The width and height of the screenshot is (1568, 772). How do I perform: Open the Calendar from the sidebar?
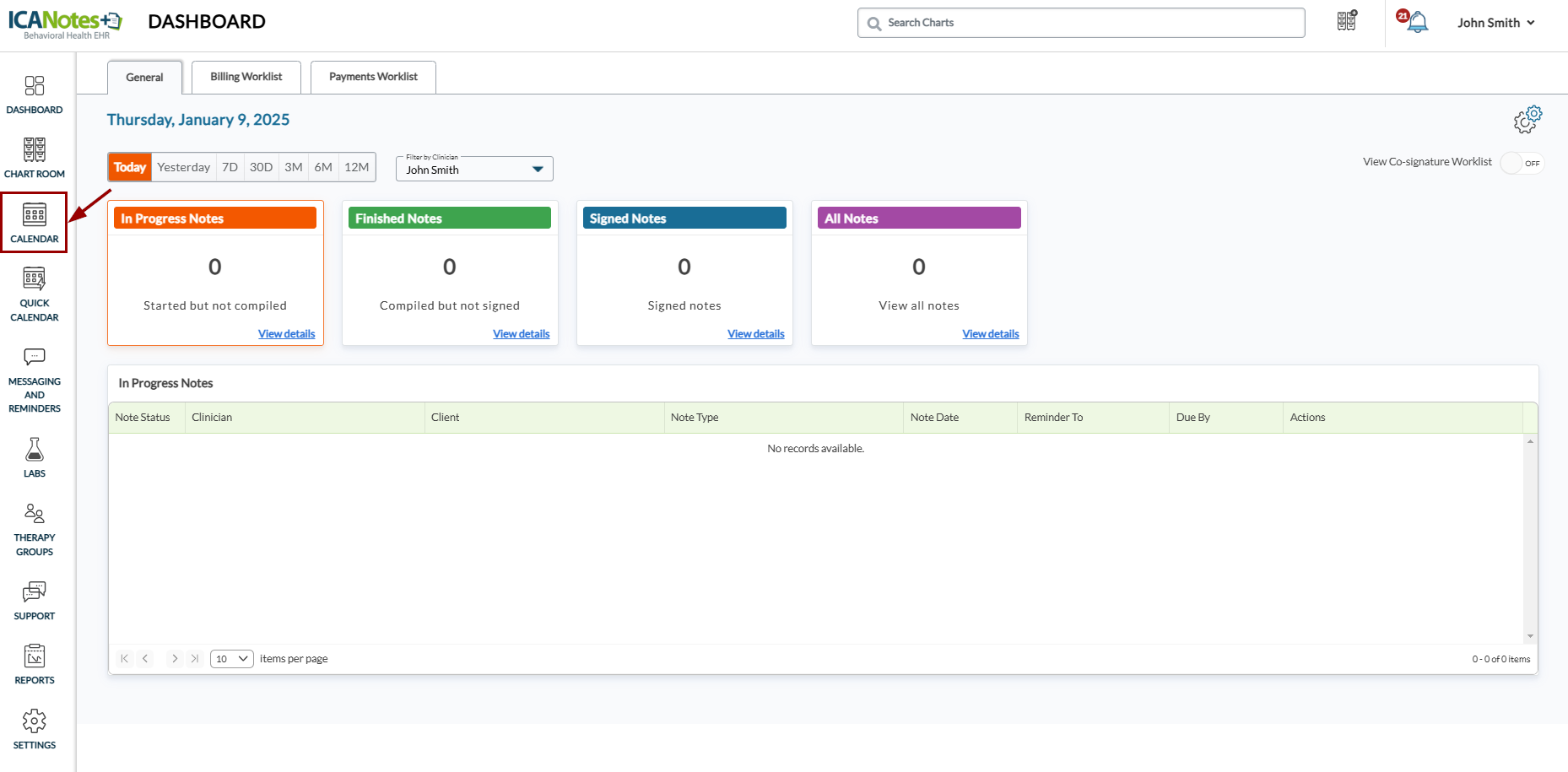pos(35,223)
